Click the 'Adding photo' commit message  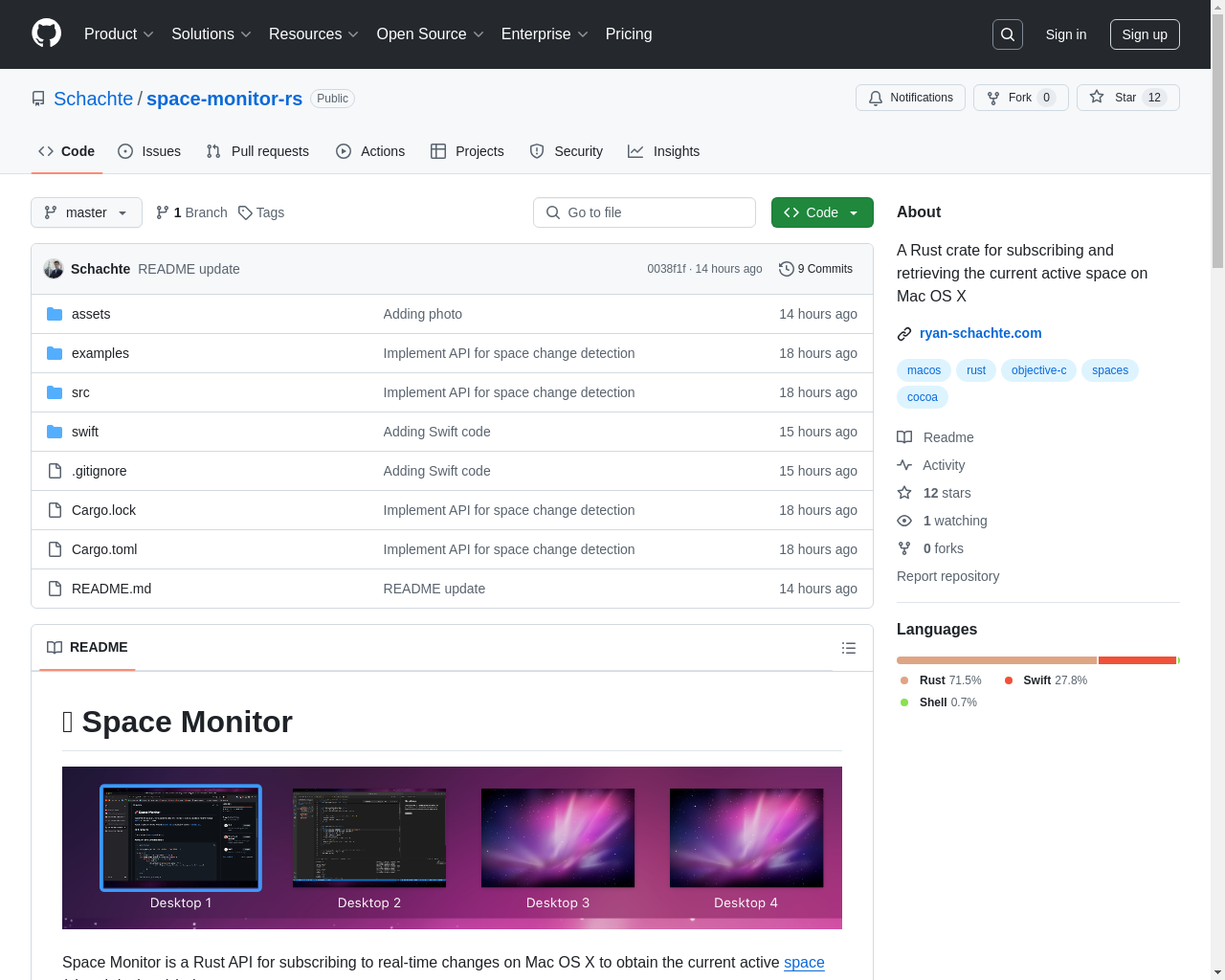(x=422, y=314)
